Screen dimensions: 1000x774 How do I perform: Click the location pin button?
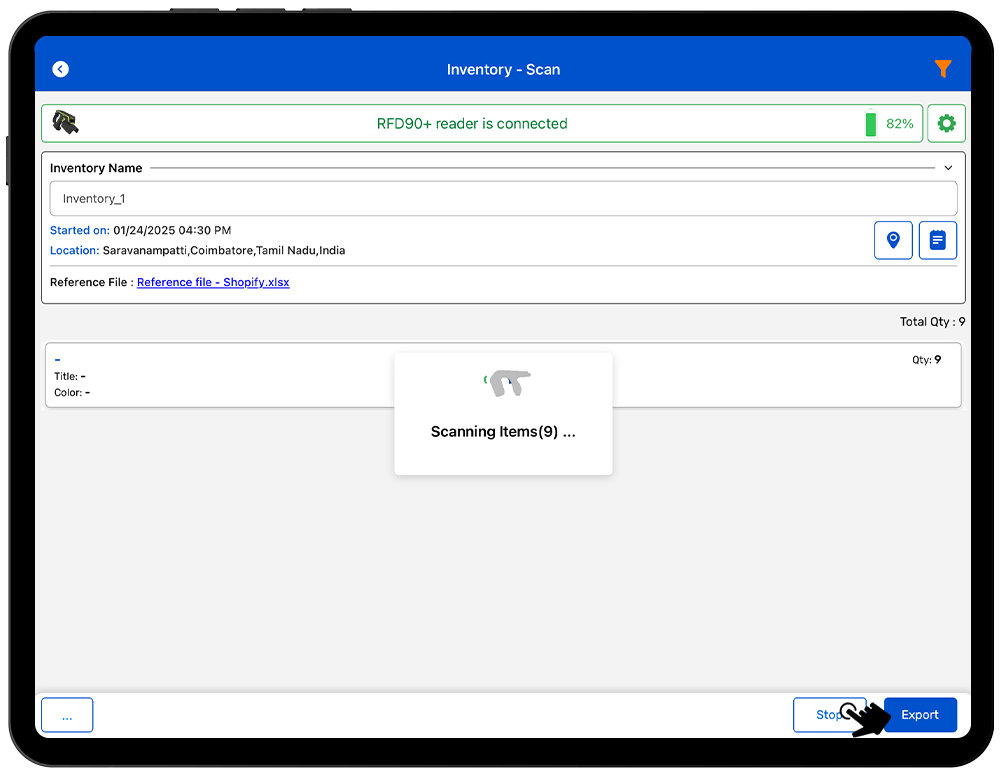(893, 240)
